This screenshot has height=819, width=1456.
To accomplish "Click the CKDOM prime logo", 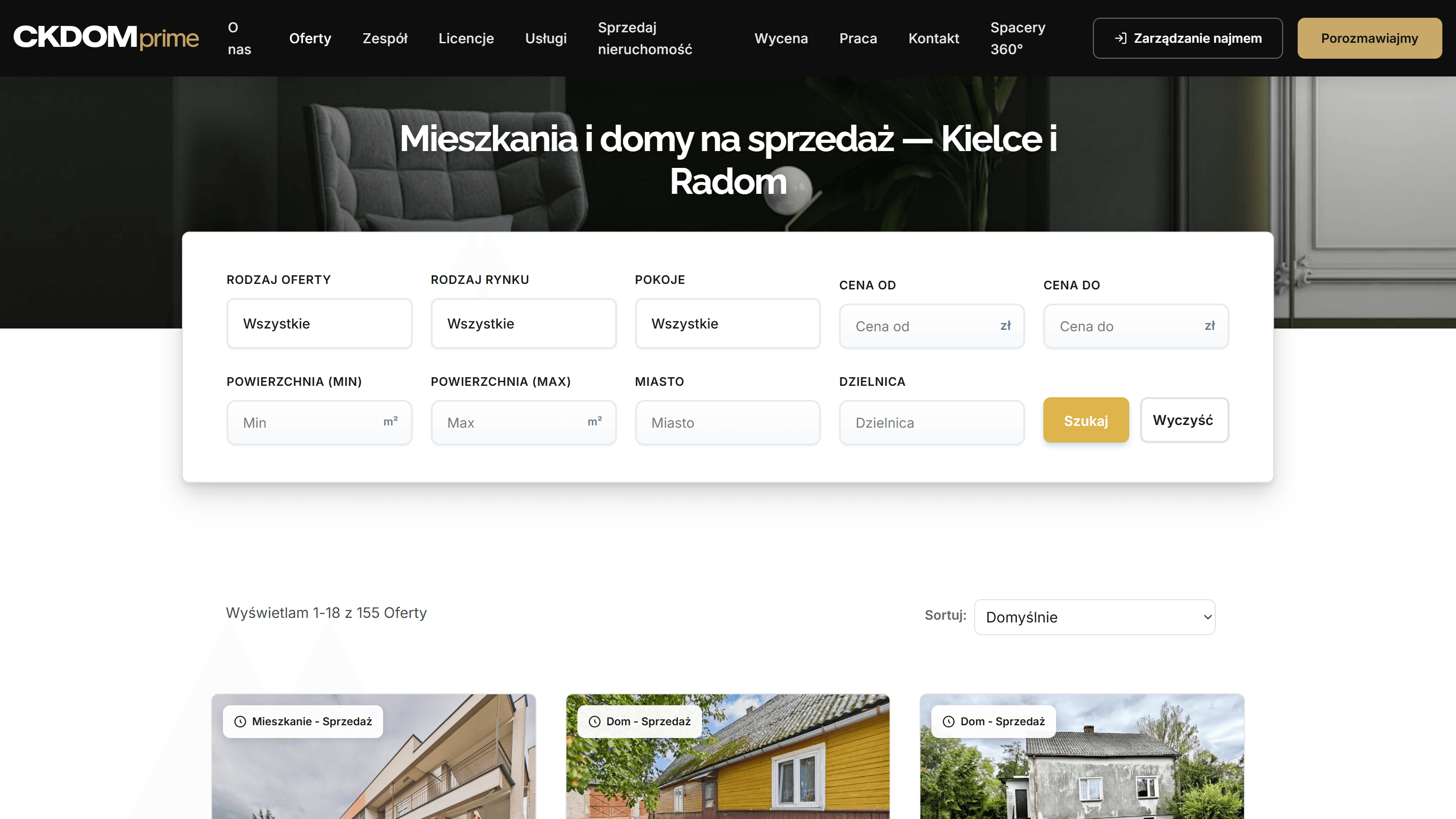I will pyautogui.click(x=106, y=37).
